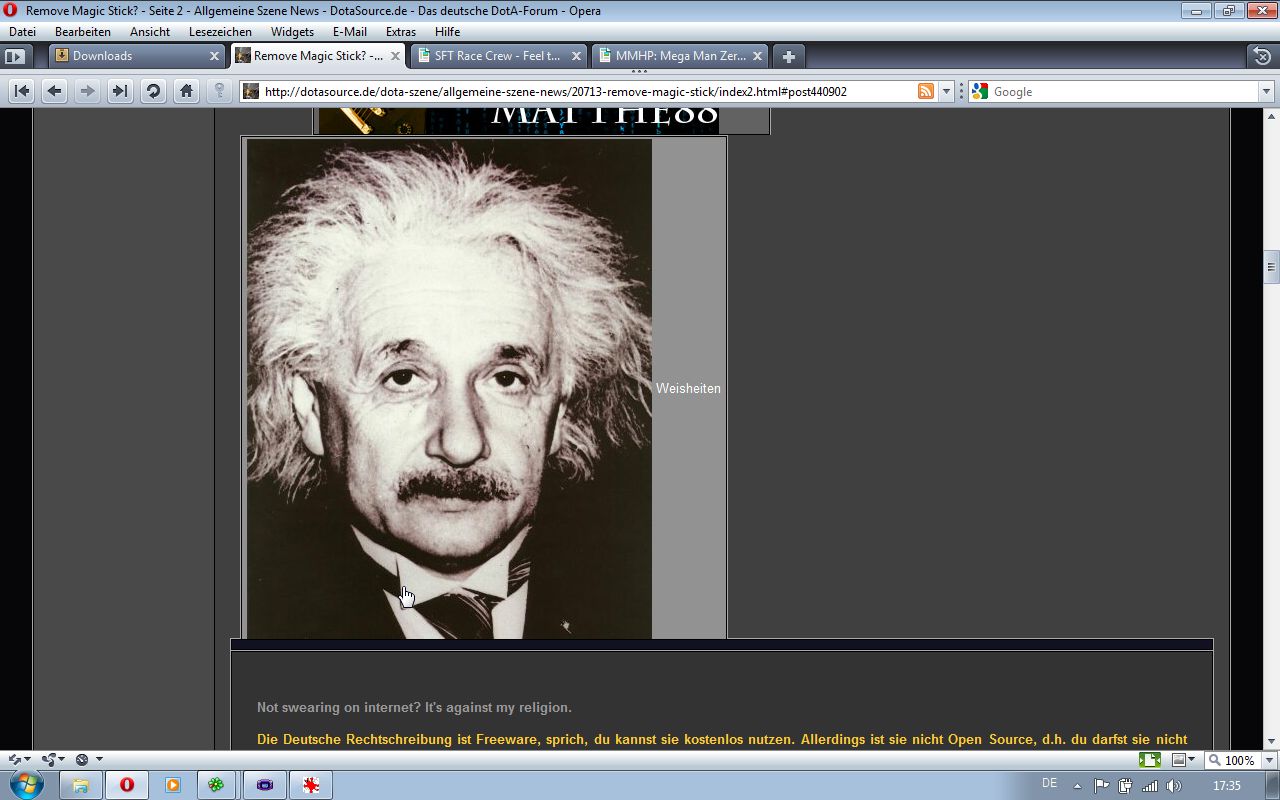
Task: Toggle the Opera side panel
Action: 16,56
